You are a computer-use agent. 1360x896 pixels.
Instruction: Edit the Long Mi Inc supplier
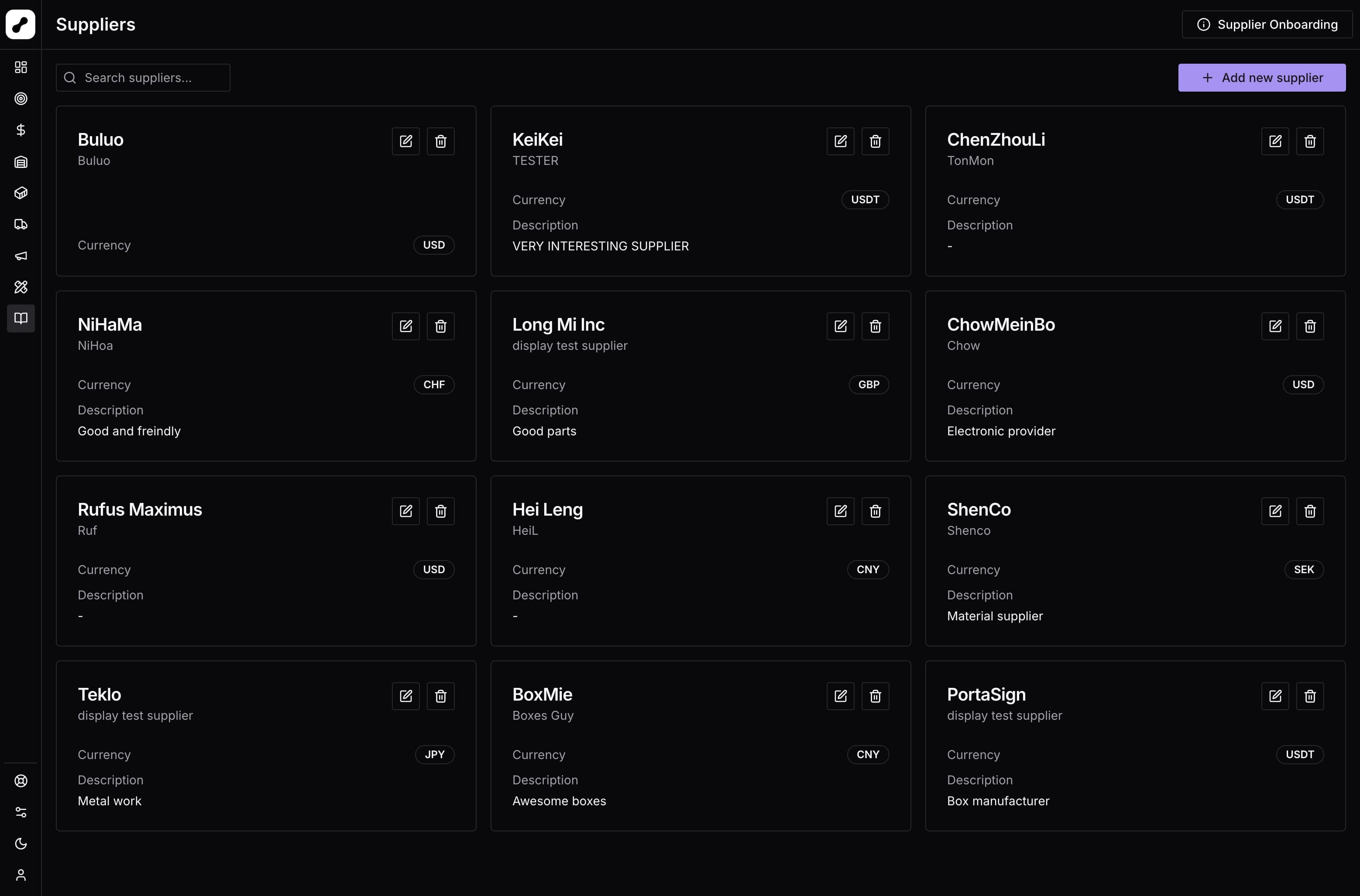(x=840, y=326)
